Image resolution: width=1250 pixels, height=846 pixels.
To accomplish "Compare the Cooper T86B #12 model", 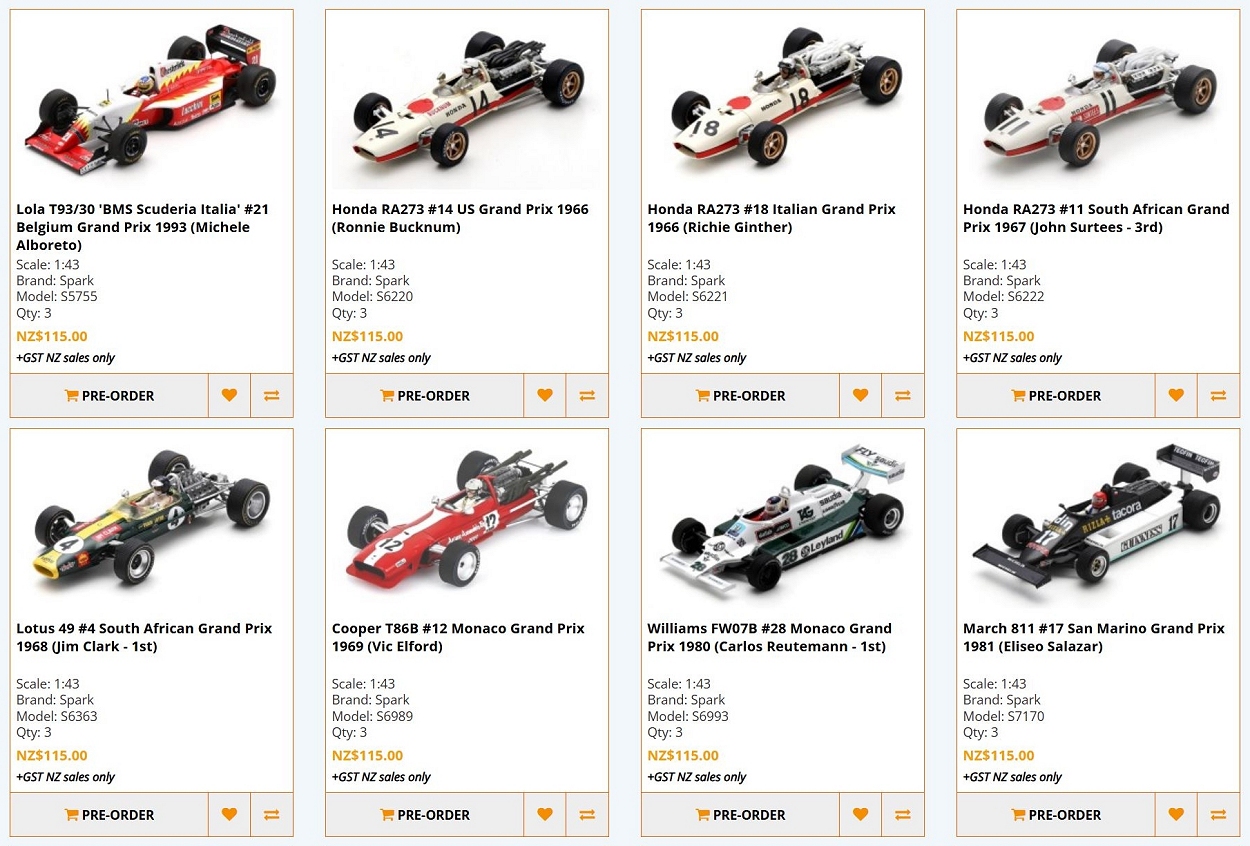I will 587,814.
